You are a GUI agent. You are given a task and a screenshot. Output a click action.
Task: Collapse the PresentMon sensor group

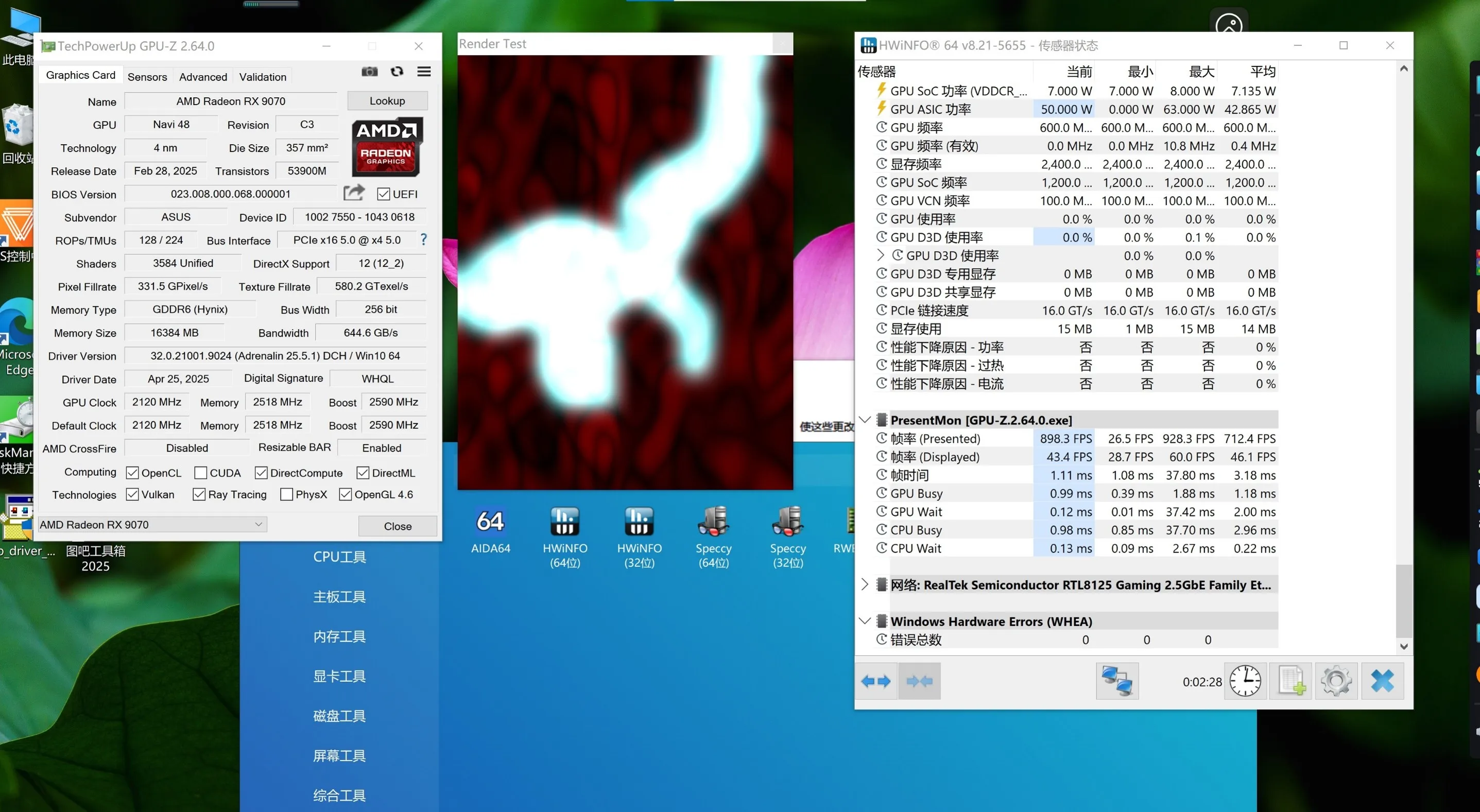(x=865, y=420)
